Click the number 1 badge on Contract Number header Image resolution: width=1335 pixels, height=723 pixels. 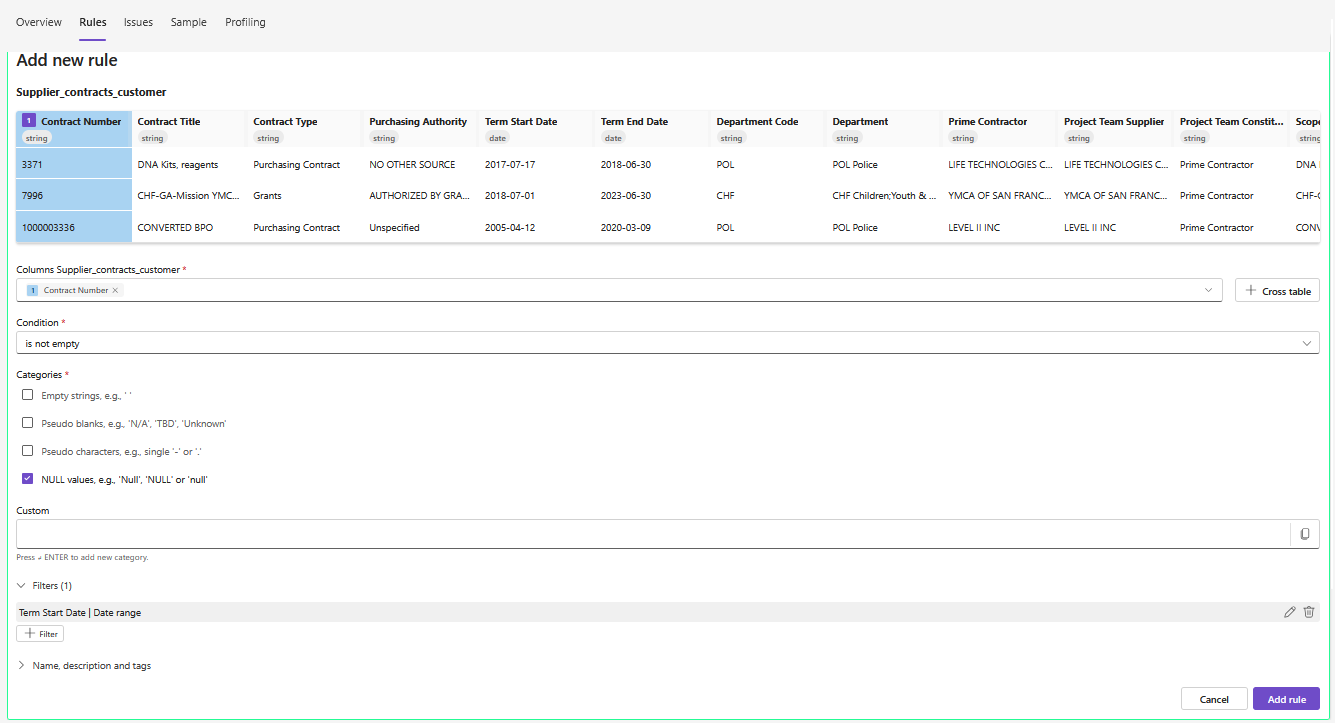(x=29, y=121)
